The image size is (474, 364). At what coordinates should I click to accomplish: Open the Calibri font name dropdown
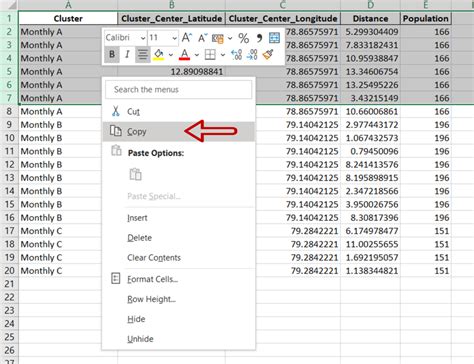[143, 38]
